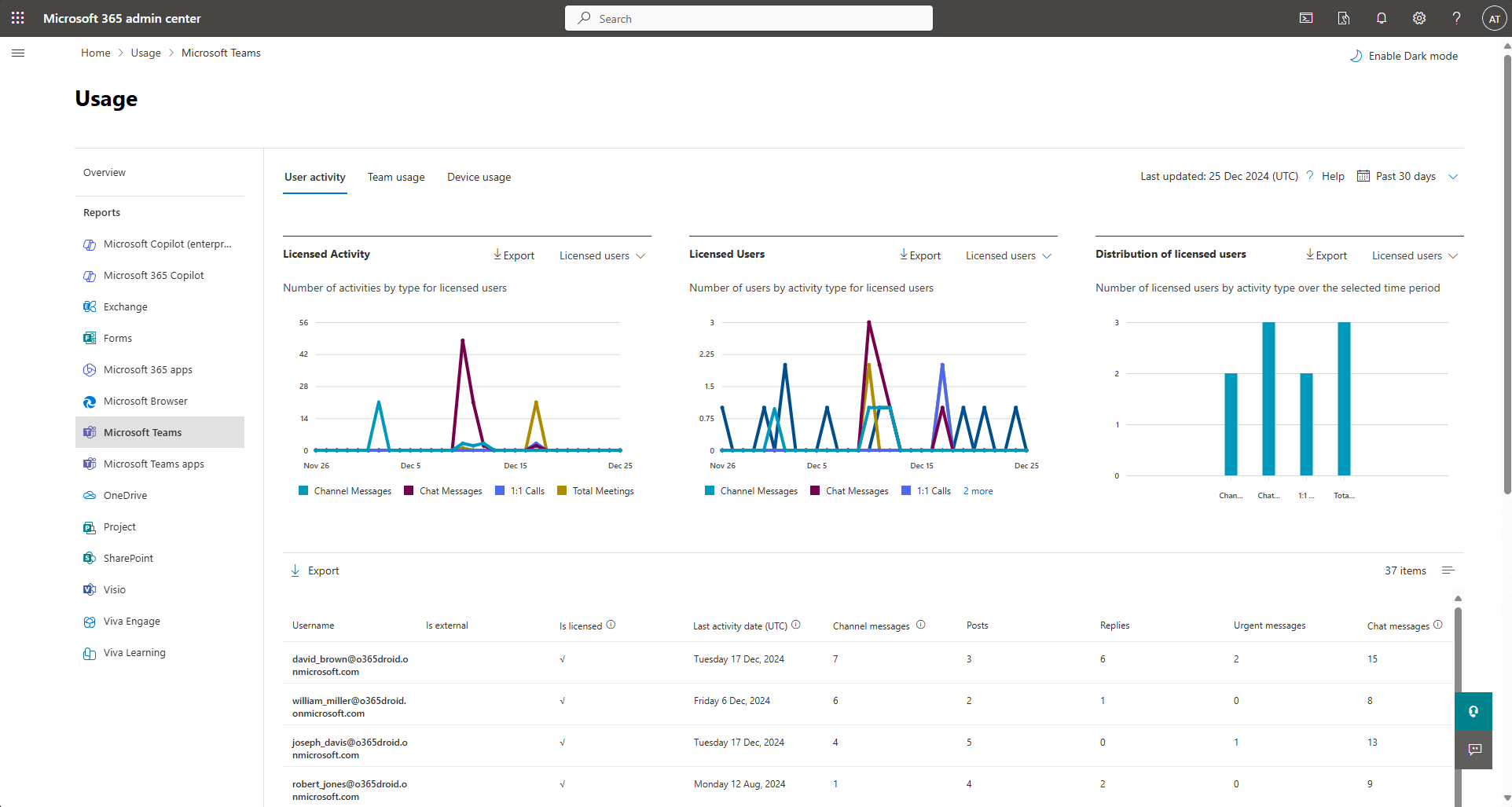
Task: Open the admin center settings gear
Action: tap(1418, 18)
